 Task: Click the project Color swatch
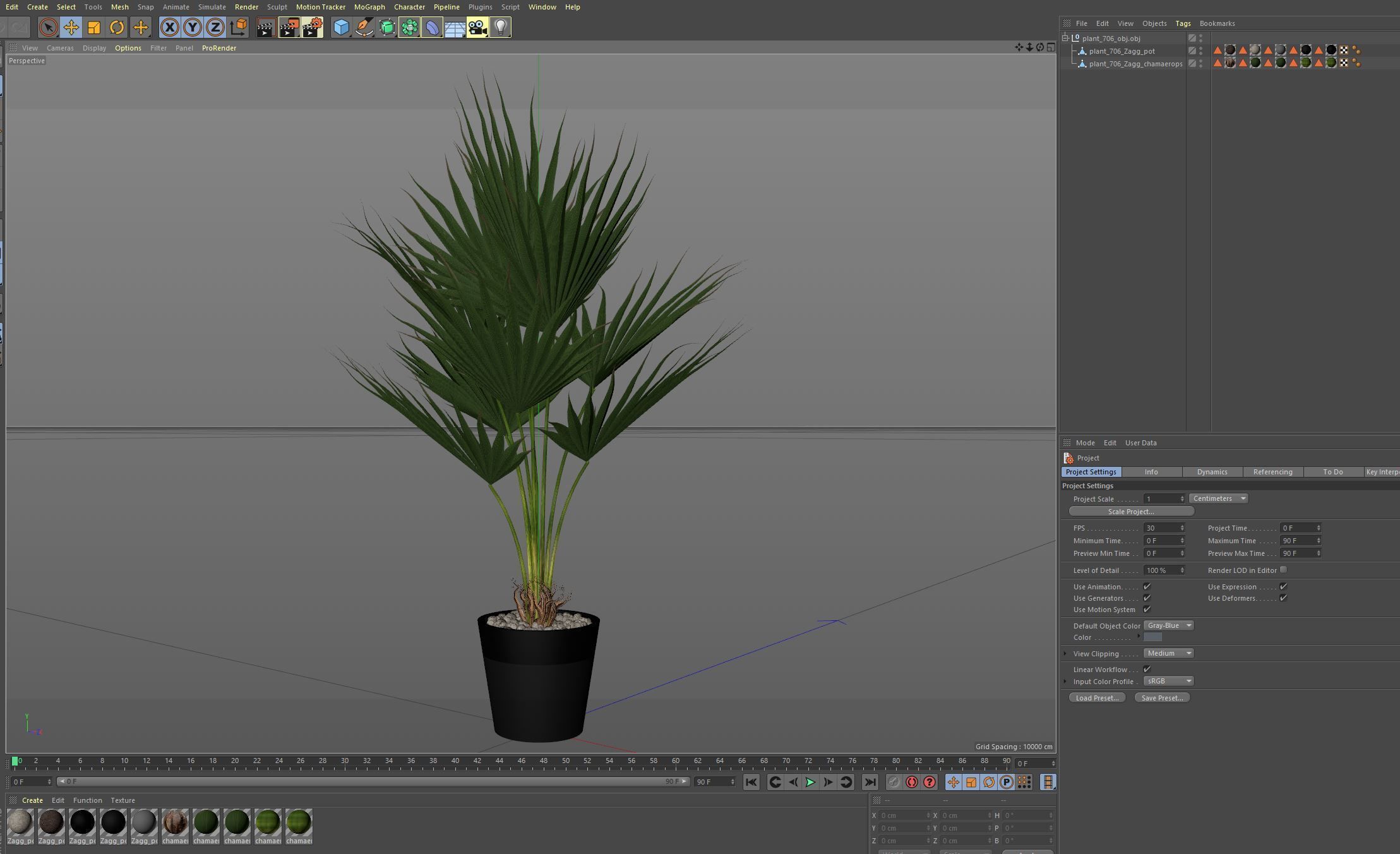(1152, 637)
